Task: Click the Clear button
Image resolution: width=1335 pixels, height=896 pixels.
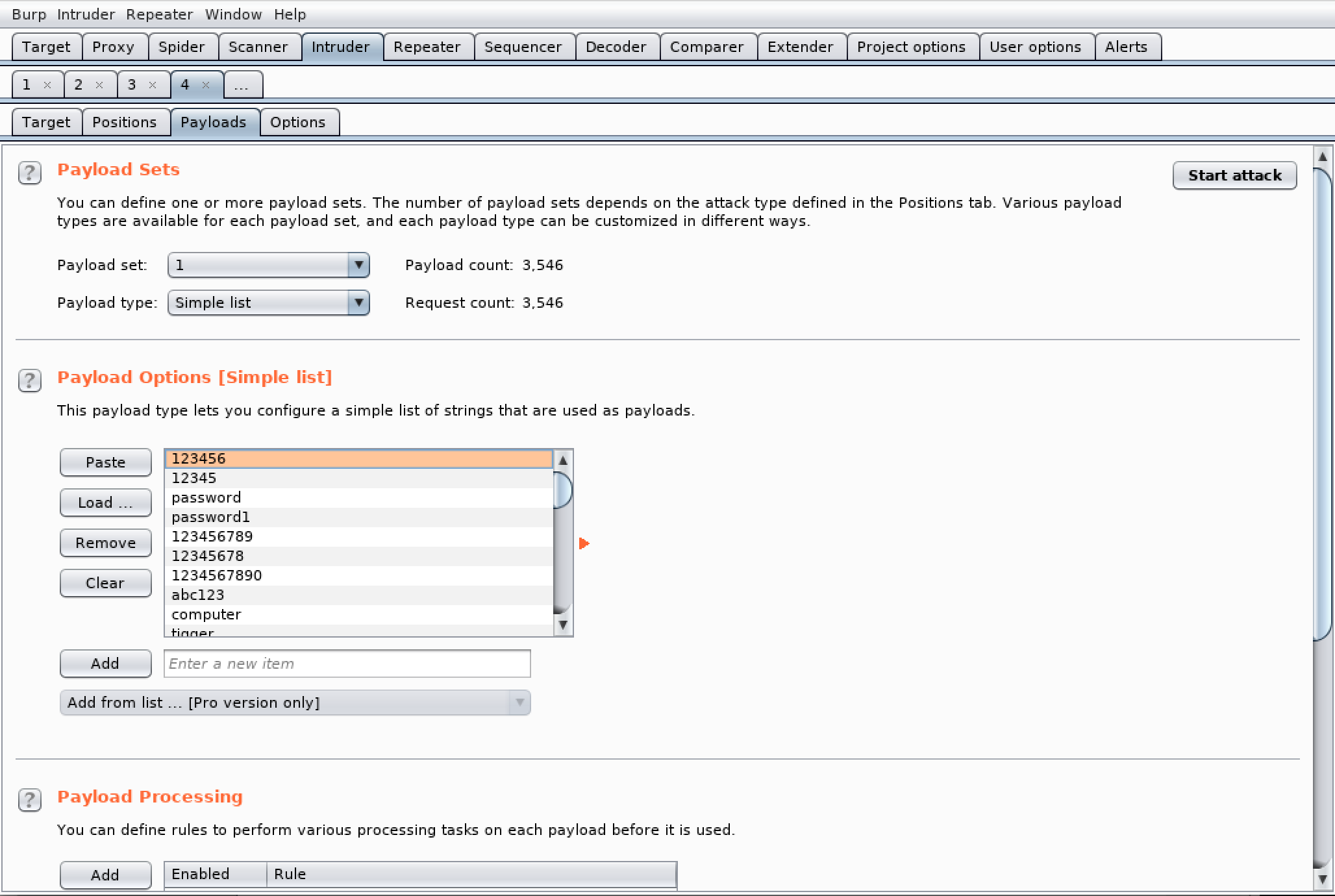Action: point(106,583)
